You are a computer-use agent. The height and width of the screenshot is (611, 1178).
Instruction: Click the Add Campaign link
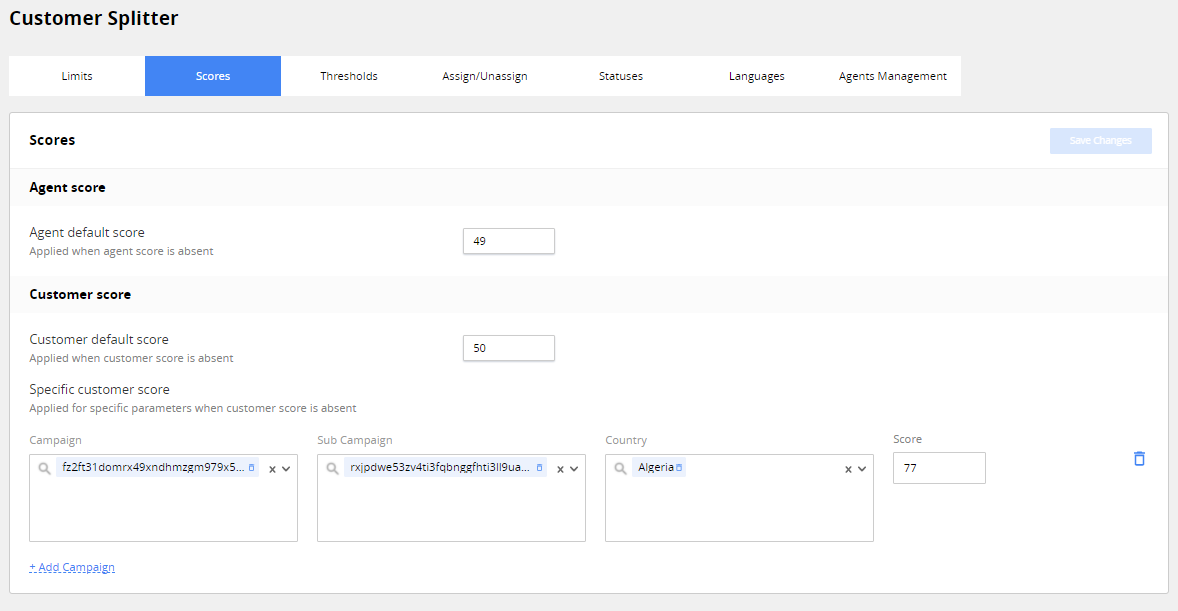(72, 567)
